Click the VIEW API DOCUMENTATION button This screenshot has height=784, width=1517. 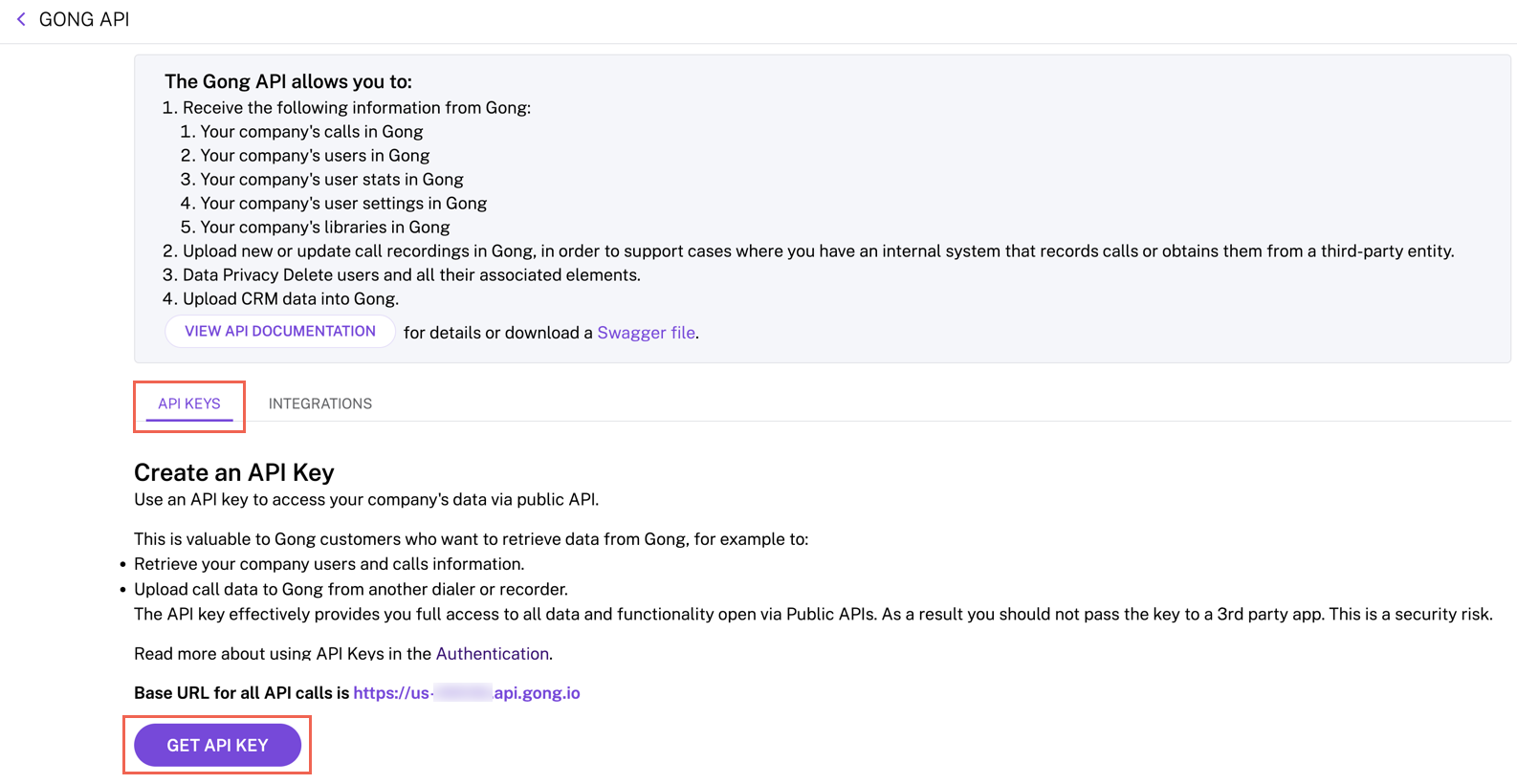(280, 331)
